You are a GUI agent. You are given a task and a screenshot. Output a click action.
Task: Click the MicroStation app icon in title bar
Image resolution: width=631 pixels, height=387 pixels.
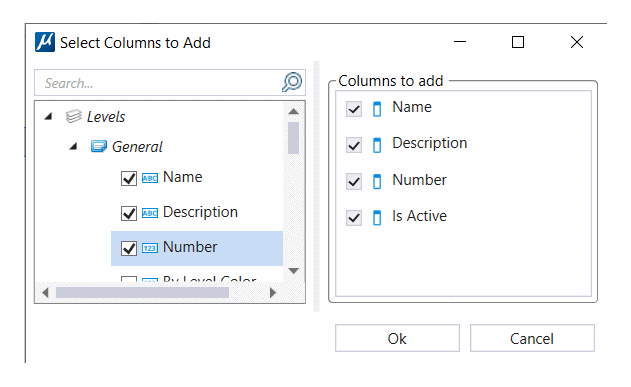[x=45, y=42]
